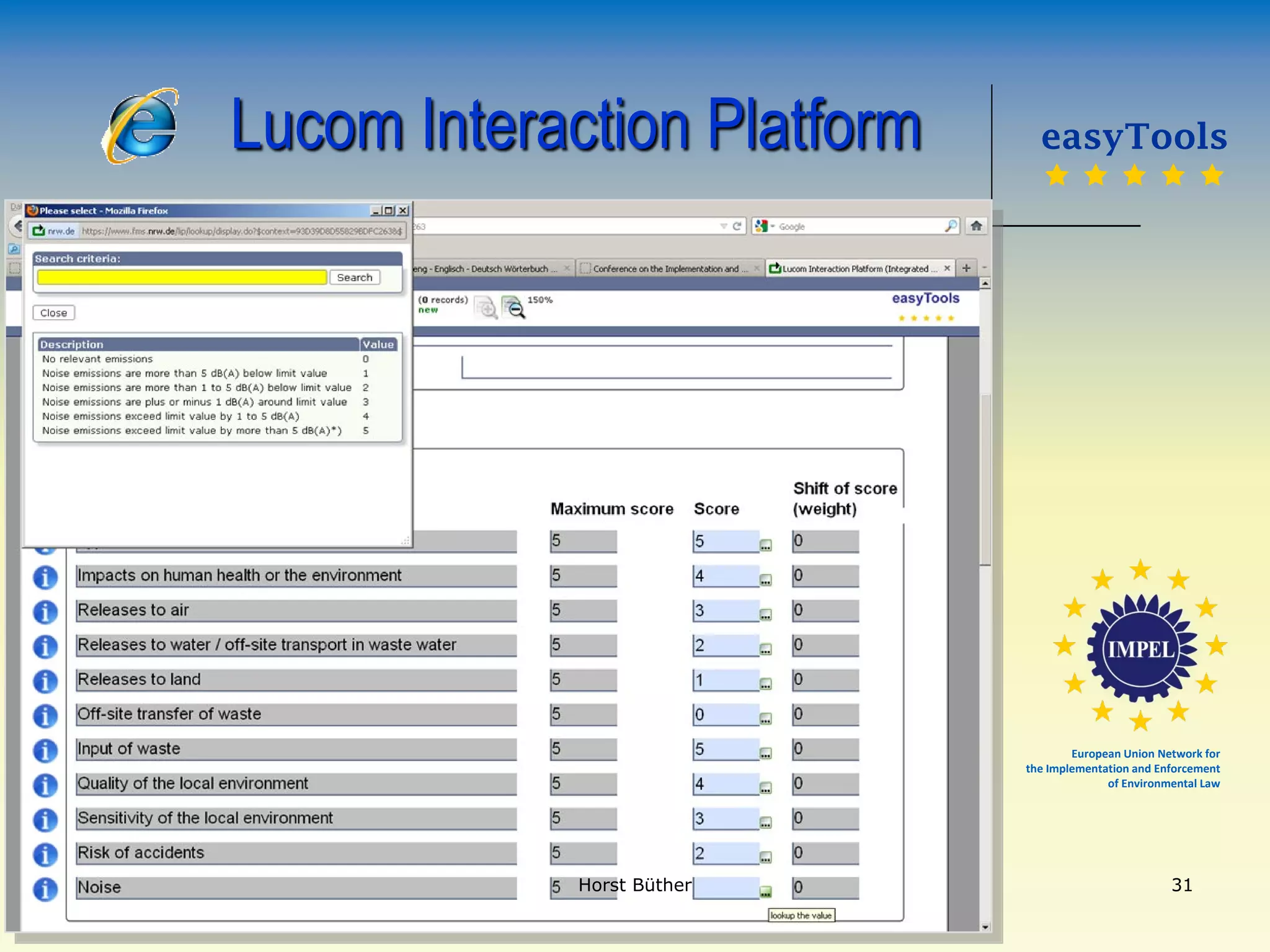Show info for Releases to land
Viewport: 1270px width, 952px height.
coord(45,681)
